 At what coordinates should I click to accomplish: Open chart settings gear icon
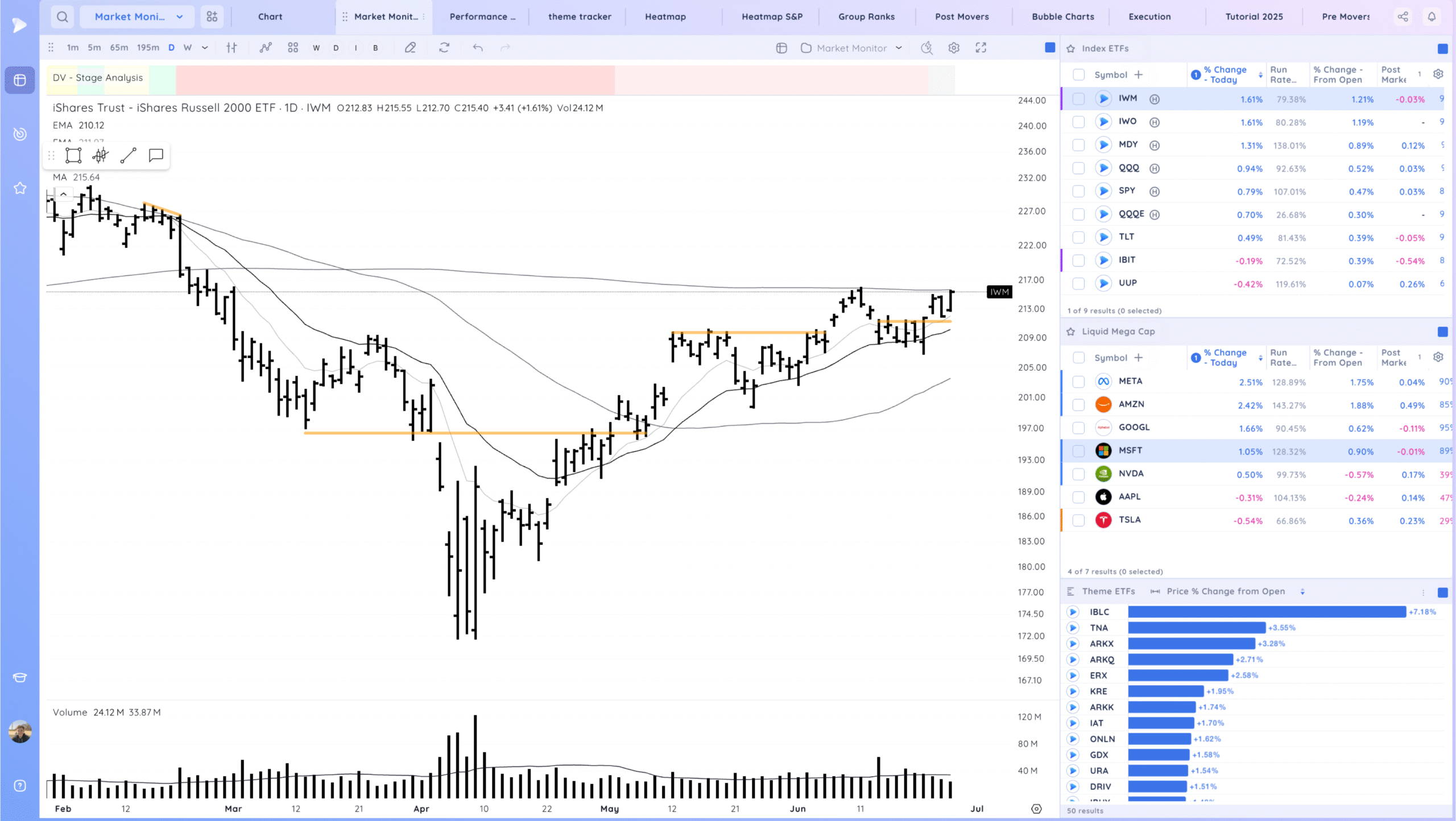point(954,48)
